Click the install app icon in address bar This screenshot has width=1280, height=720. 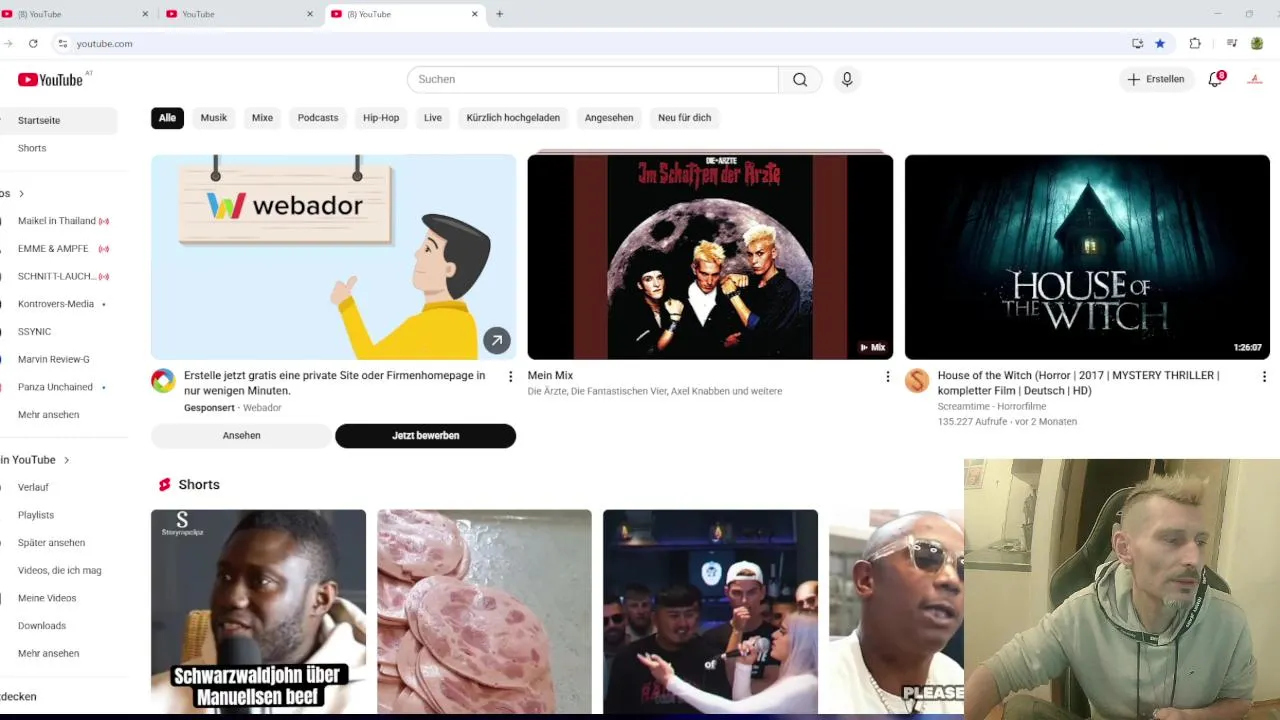1137,44
